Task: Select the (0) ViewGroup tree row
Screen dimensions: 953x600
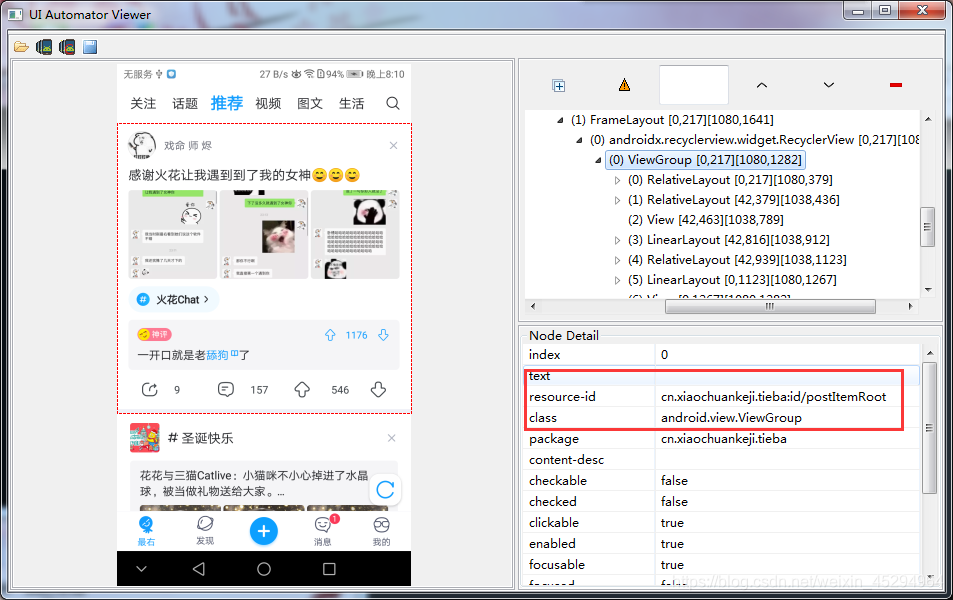Action: coord(705,160)
